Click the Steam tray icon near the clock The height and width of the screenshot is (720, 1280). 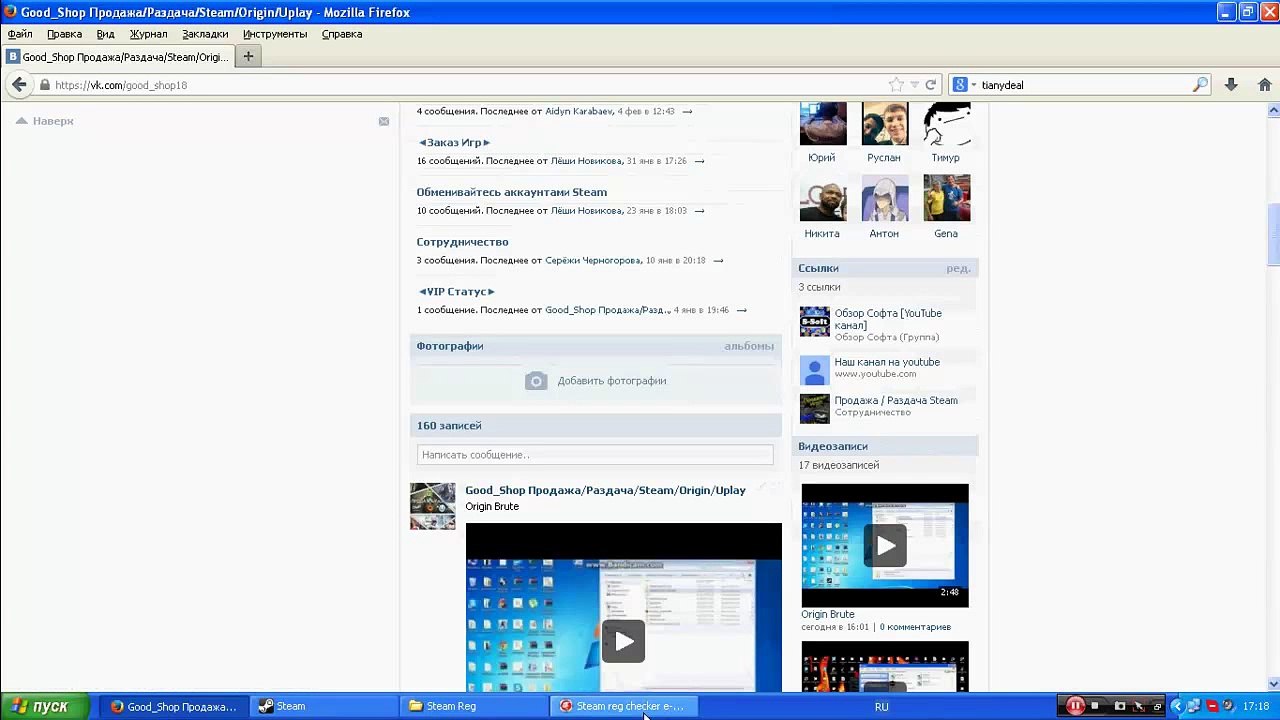(x=1229, y=706)
